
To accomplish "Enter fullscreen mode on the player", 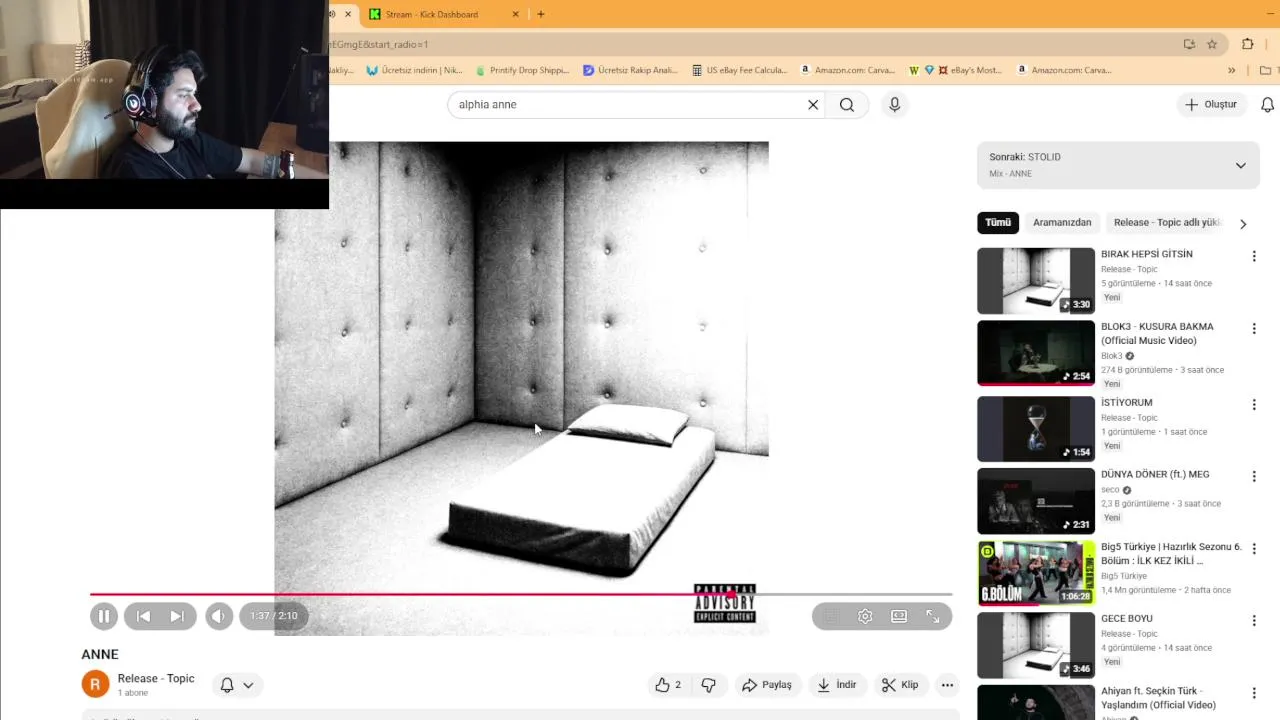I will coord(933,616).
